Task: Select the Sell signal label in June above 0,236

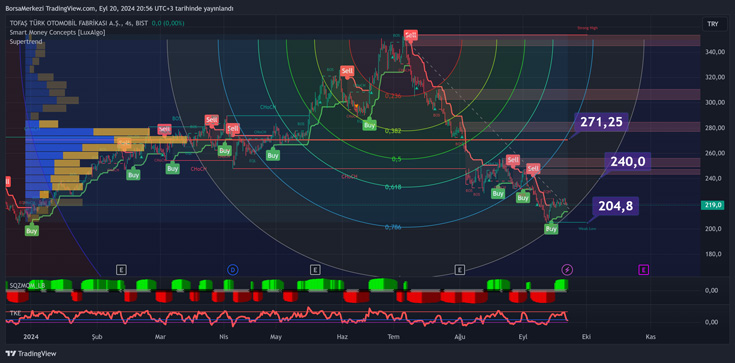Action: point(347,71)
